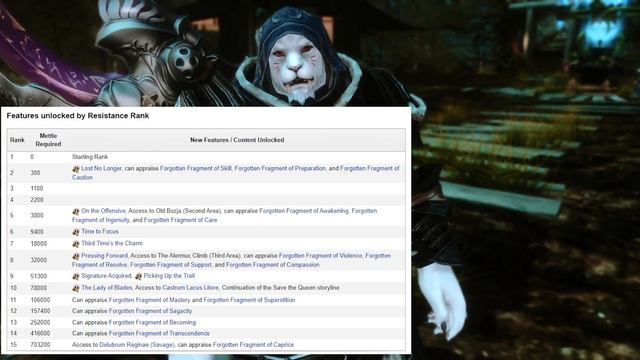Click the 32000 mettle value
Screen dimensions: 640x360
tap(38, 260)
